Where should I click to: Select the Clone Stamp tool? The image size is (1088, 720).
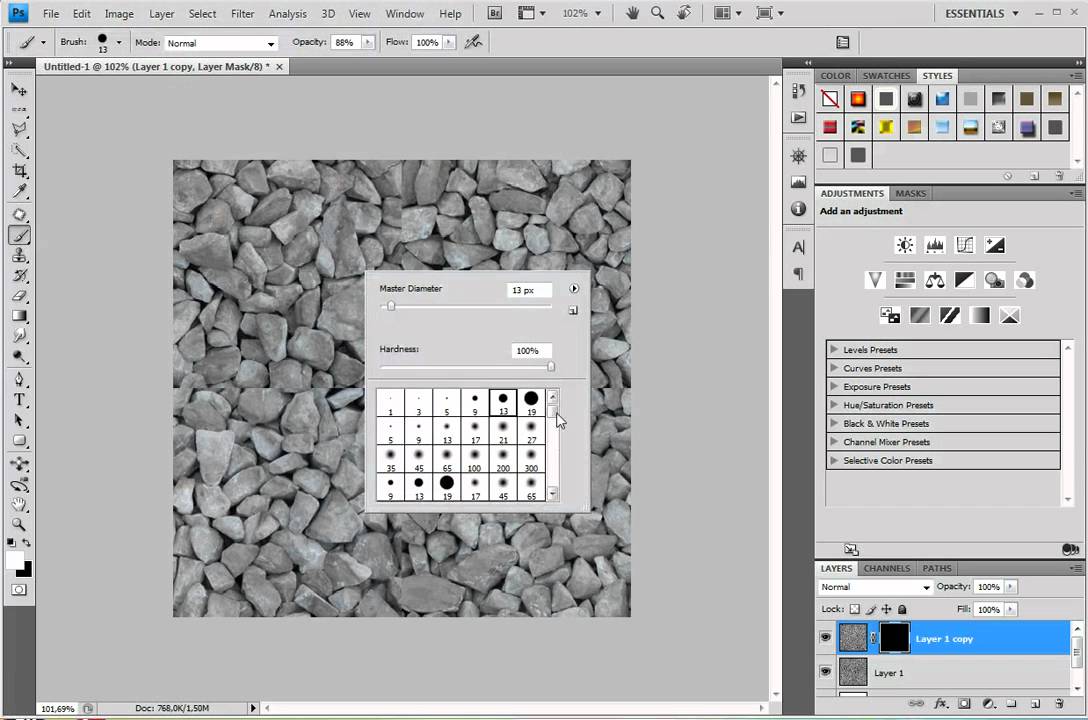pos(19,255)
